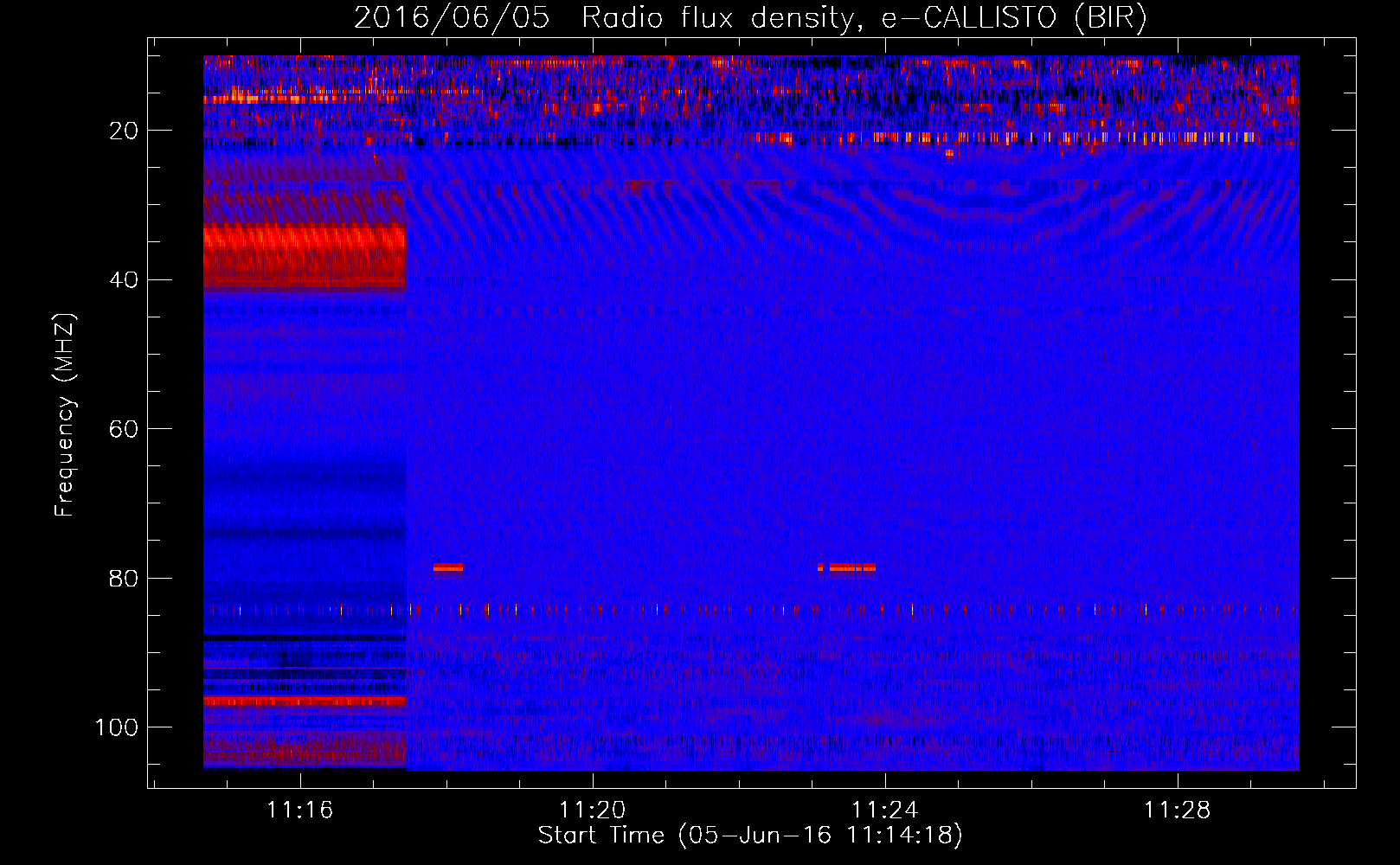The width and height of the screenshot is (1400, 865).
Task: Click the 40 MHz frequency tick label
Action: pyautogui.click(x=124, y=280)
